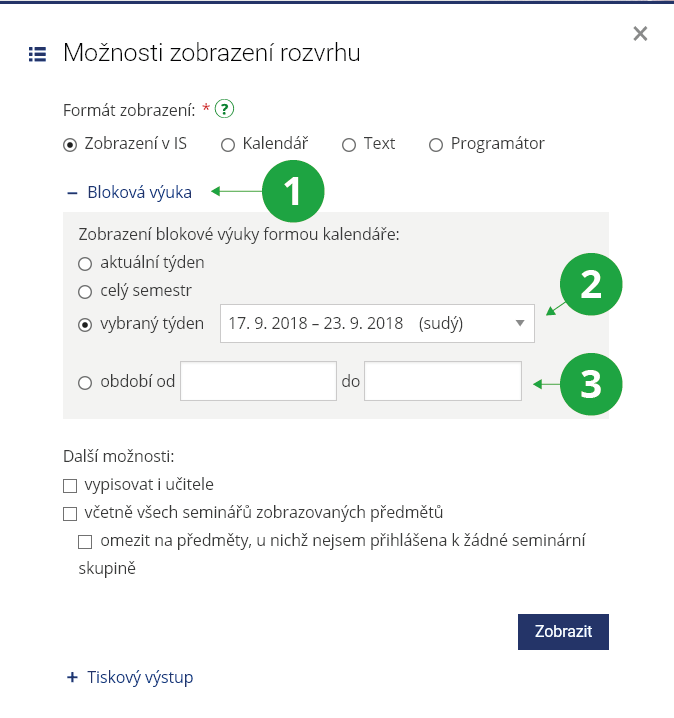Click the 'období od' start date field
The image size is (674, 718).
[258, 382]
